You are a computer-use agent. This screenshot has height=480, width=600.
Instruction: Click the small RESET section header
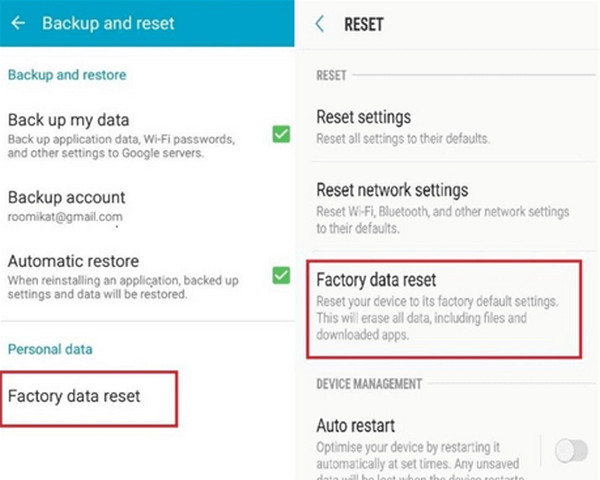(x=331, y=75)
